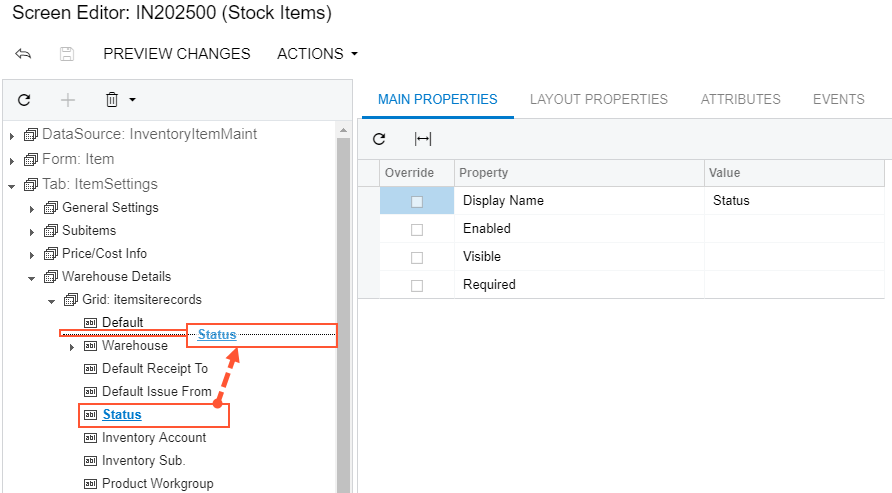
Task: Refresh the properties grid
Action: tap(379, 139)
